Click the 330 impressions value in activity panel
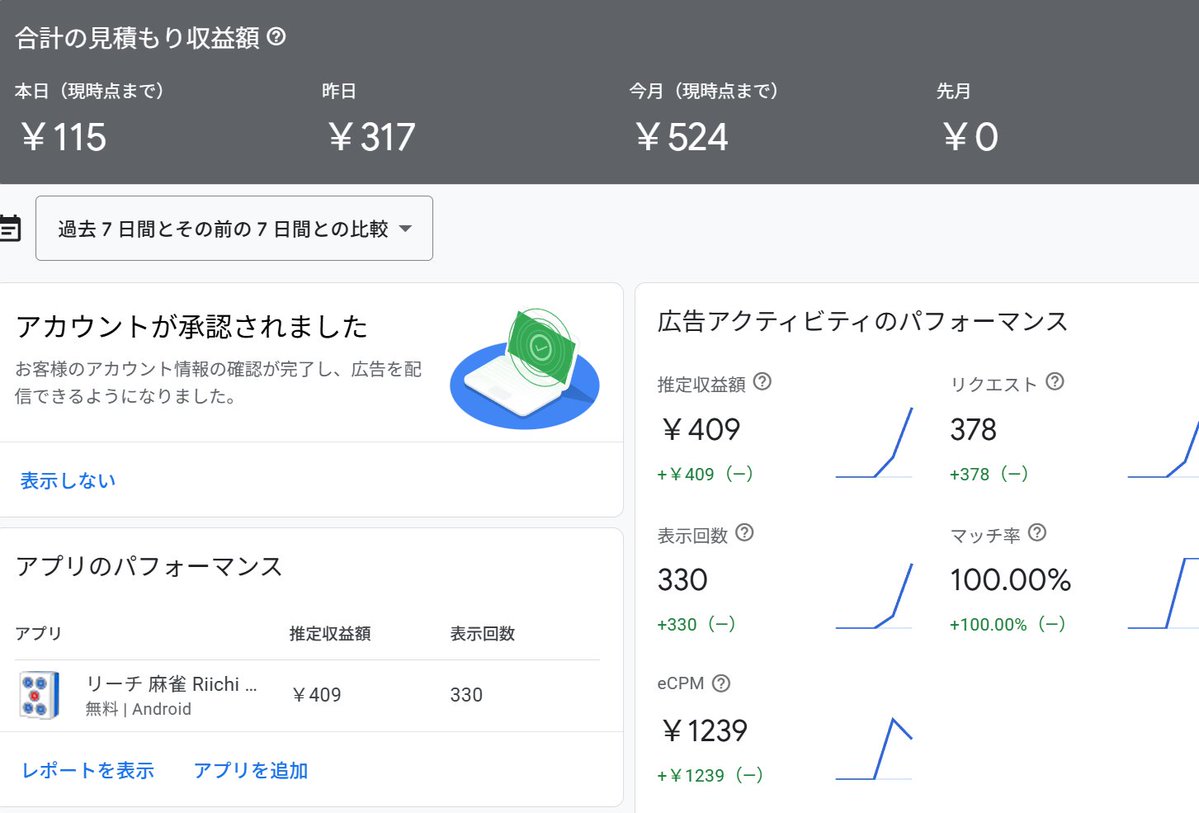Image resolution: width=1199 pixels, height=813 pixels. [682, 580]
